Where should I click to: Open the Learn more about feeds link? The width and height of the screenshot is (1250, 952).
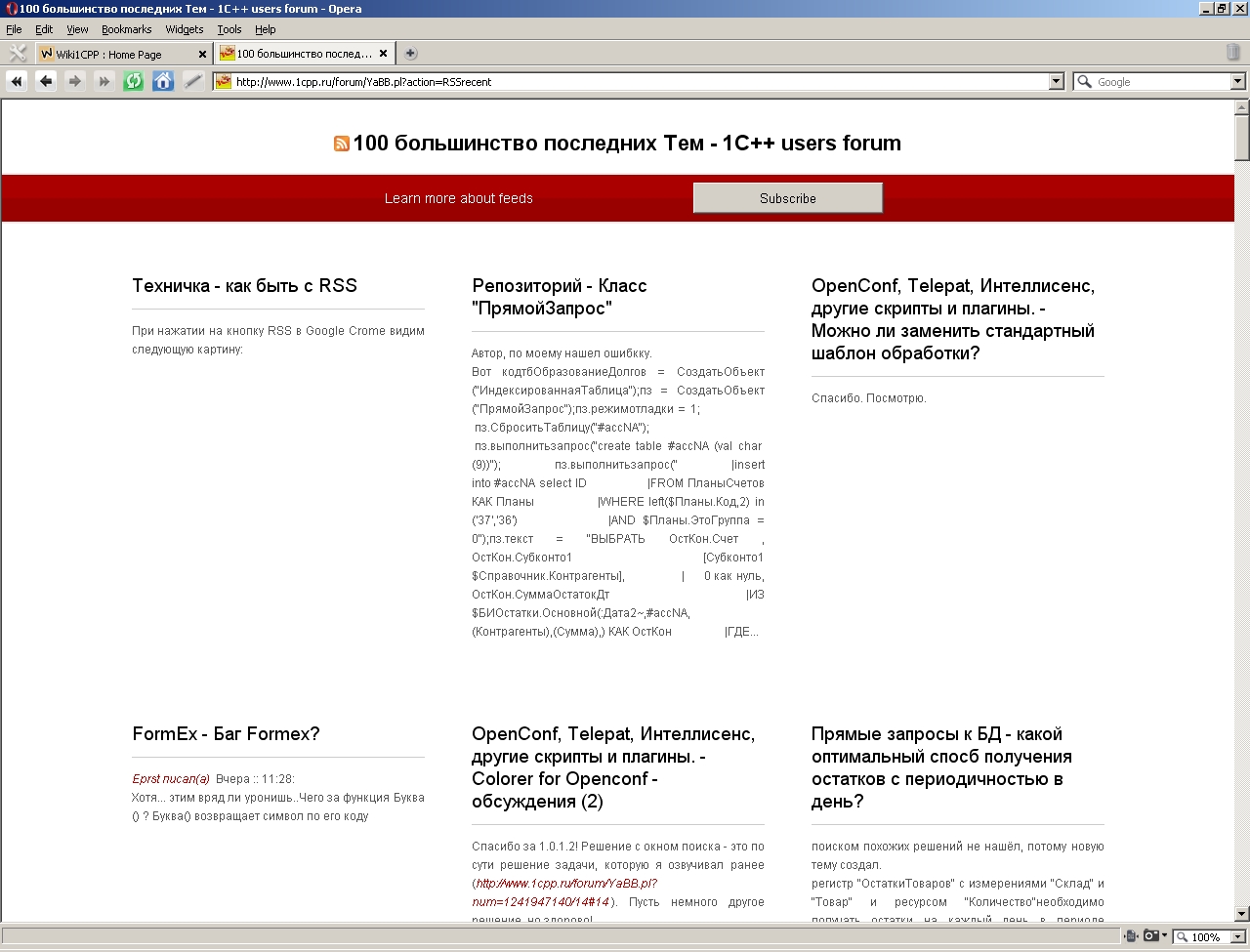[x=458, y=198]
